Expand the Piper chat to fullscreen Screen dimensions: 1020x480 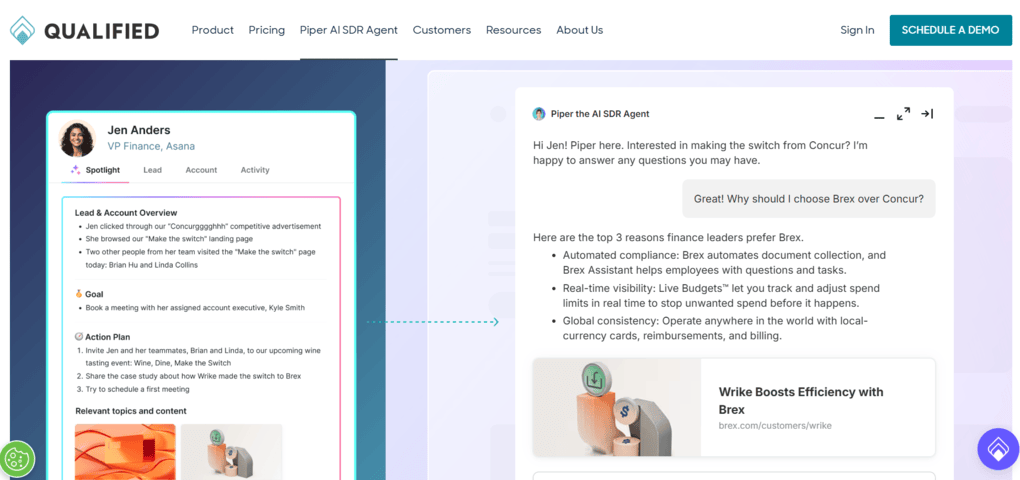coord(903,114)
